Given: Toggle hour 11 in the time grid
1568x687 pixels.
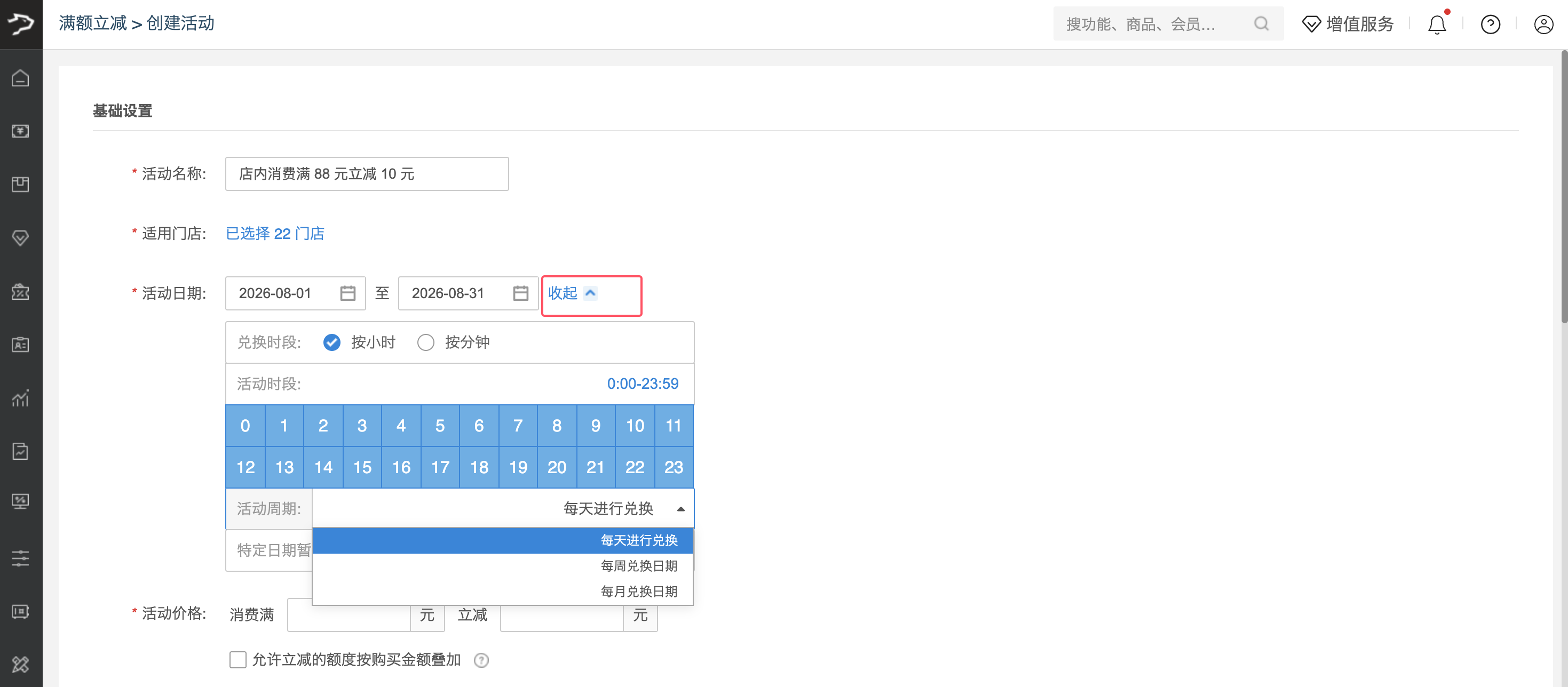Looking at the screenshot, I should [674, 426].
